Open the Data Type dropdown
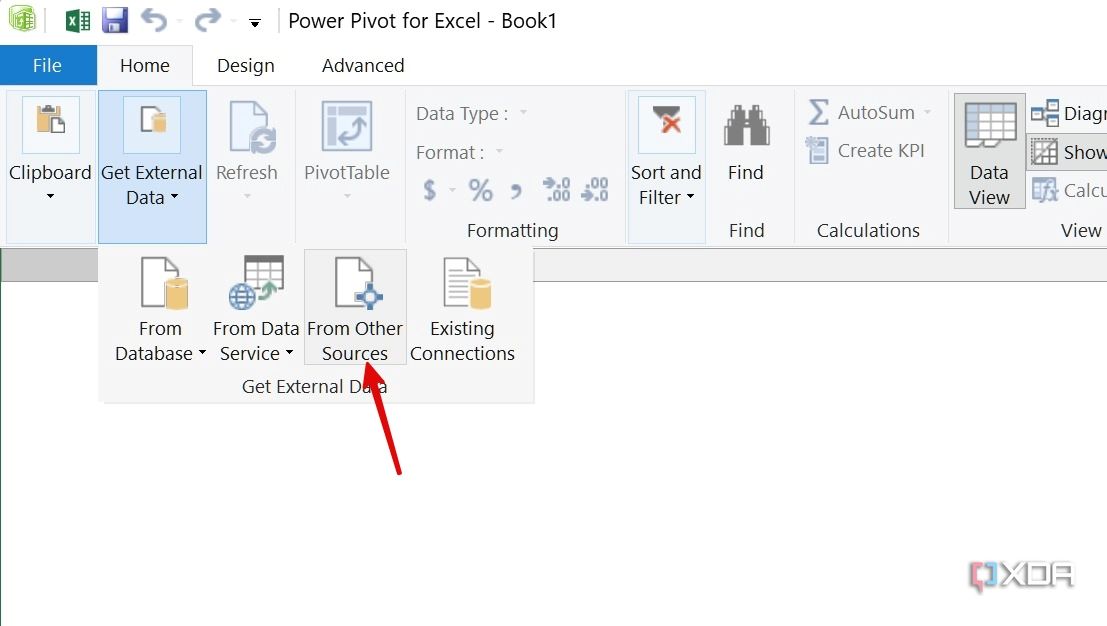Image resolution: width=1107 pixels, height=626 pixels. 524,113
